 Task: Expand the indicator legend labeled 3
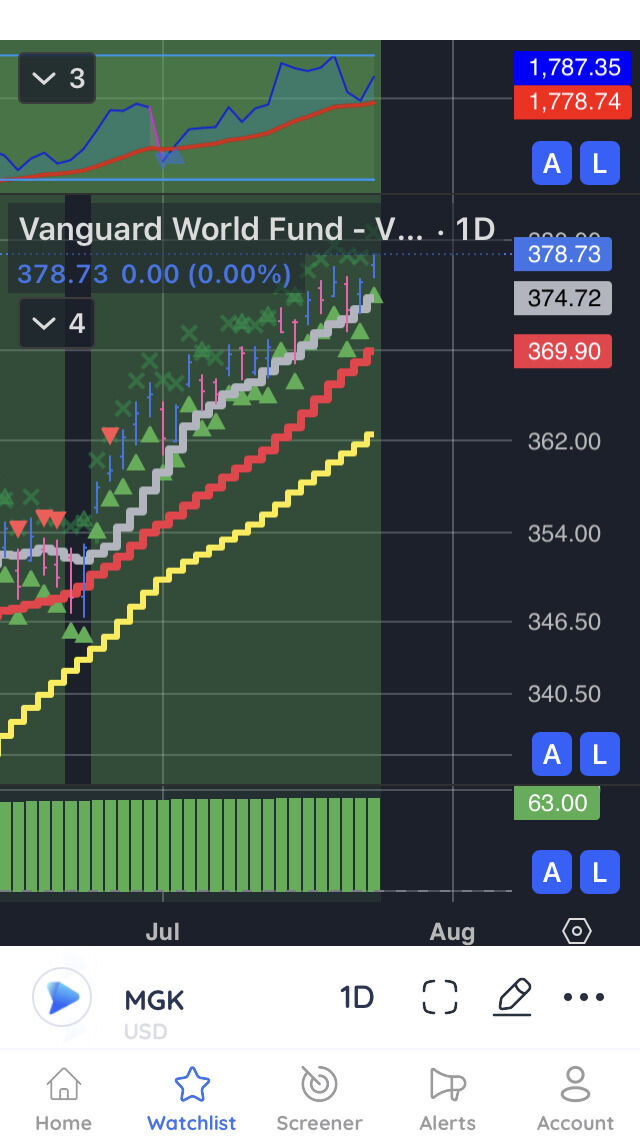tap(57, 78)
